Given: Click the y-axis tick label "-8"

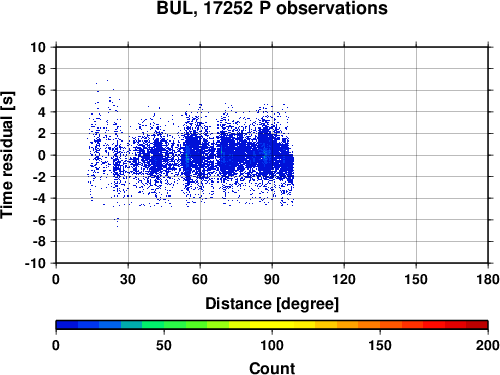Looking at the screenshot, I should click(39, 242).
